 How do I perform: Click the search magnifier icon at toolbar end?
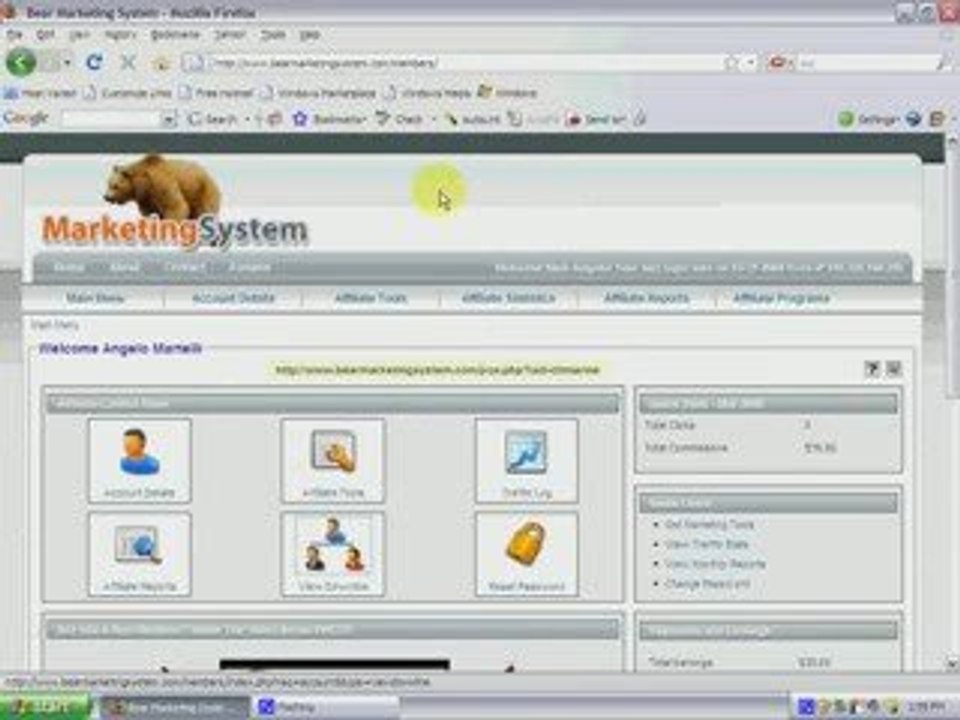point(946,62)
